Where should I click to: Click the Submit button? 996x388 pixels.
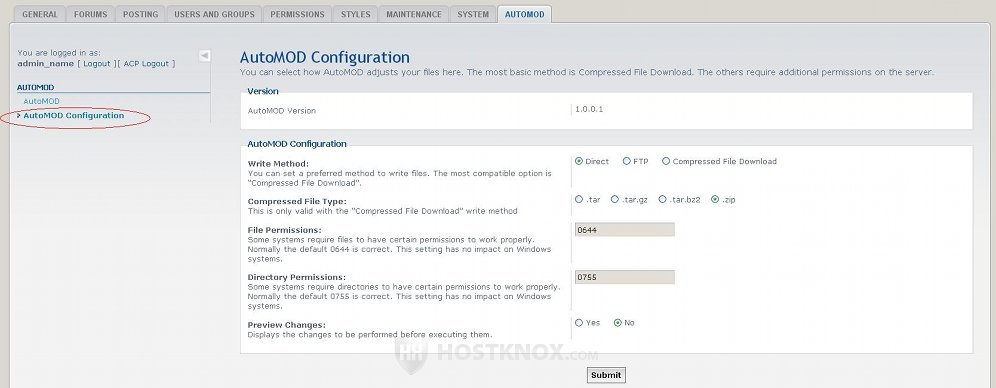(x=606, y=375)
